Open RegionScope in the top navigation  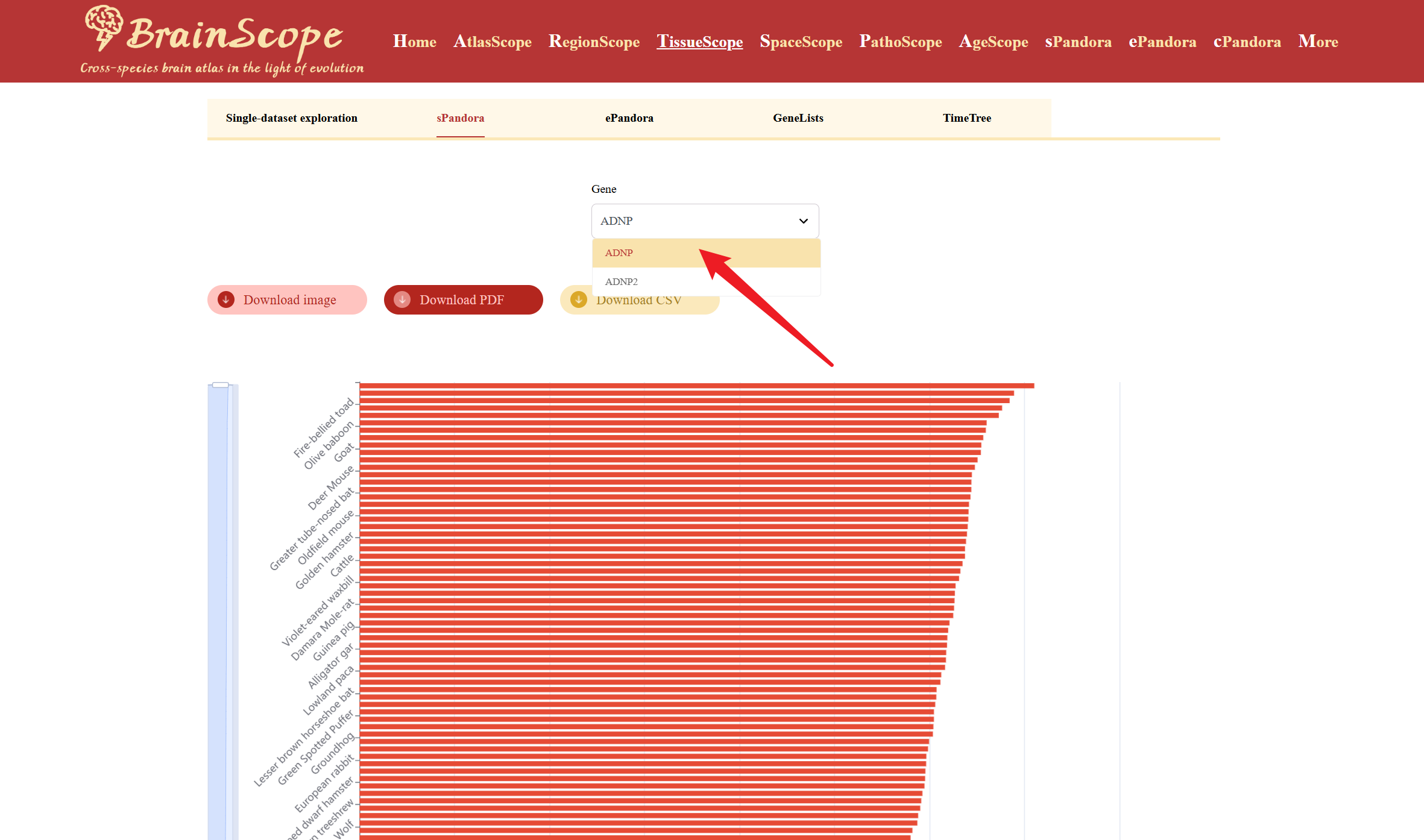594,42
